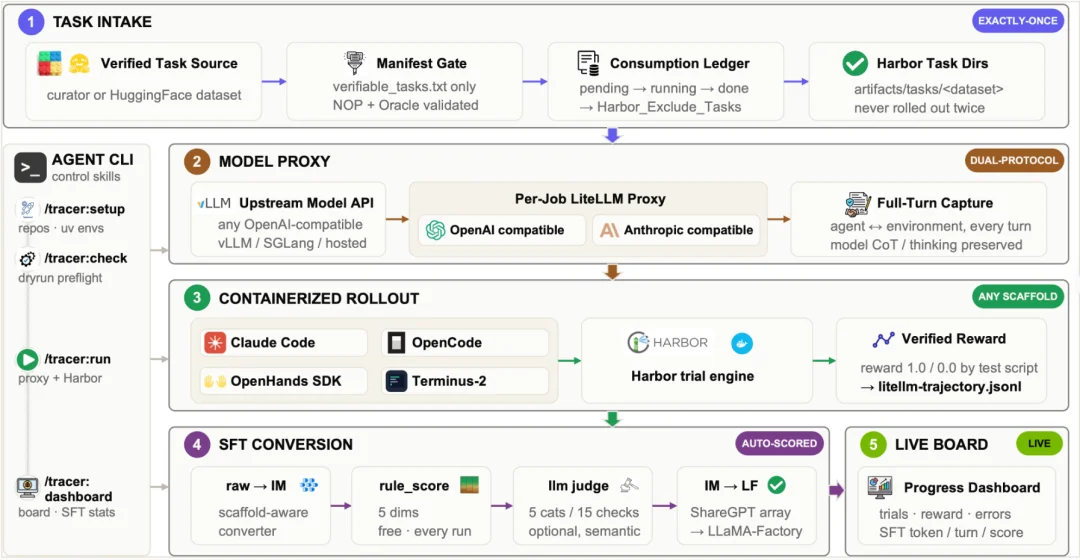Click the /tracer:dashboard monitor icon
The width and height of the screenshot is (1080, 560).
28,488
